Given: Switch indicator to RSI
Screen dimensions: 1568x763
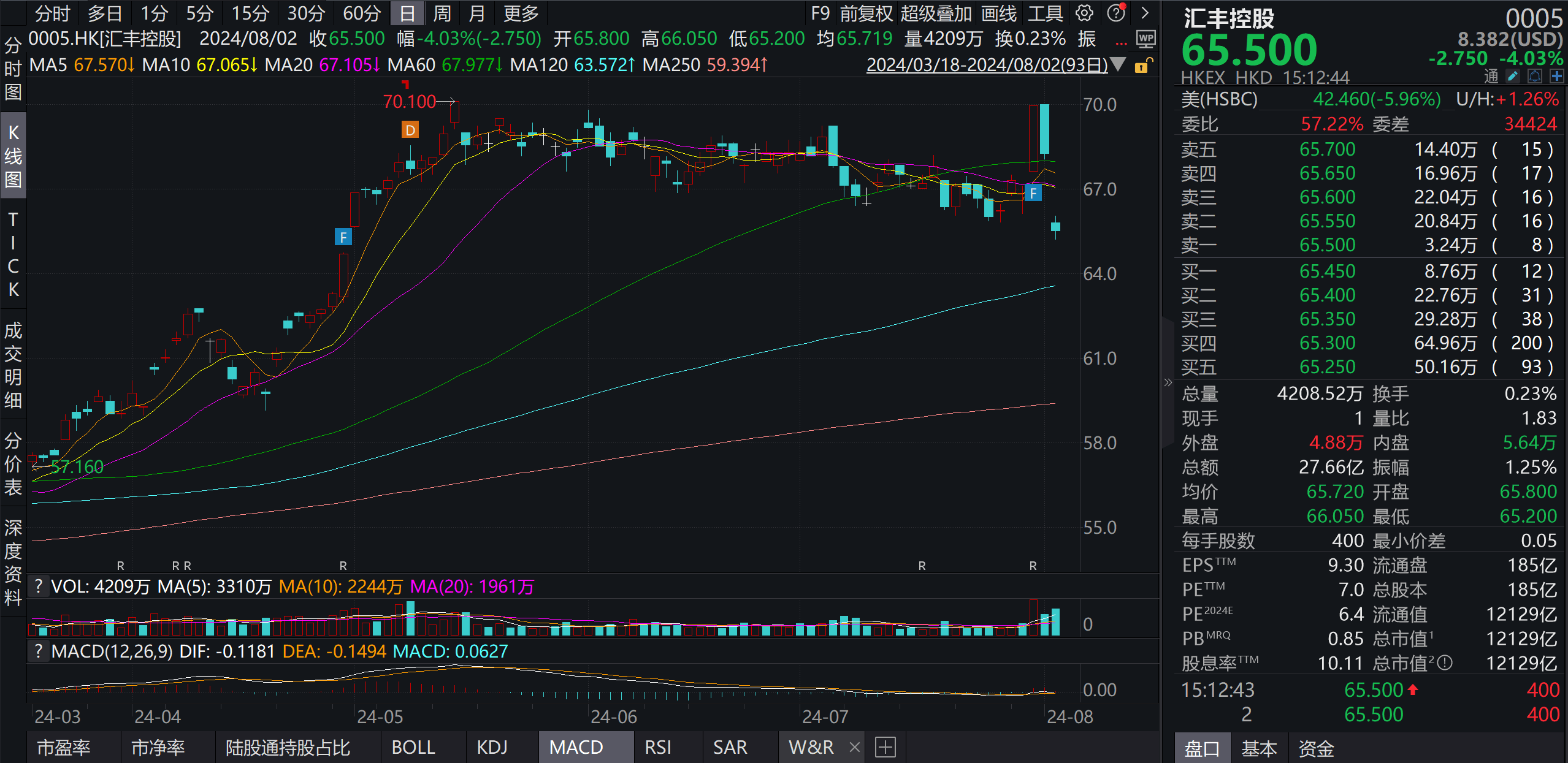Looking at the screenshot, I should (658, 747).
